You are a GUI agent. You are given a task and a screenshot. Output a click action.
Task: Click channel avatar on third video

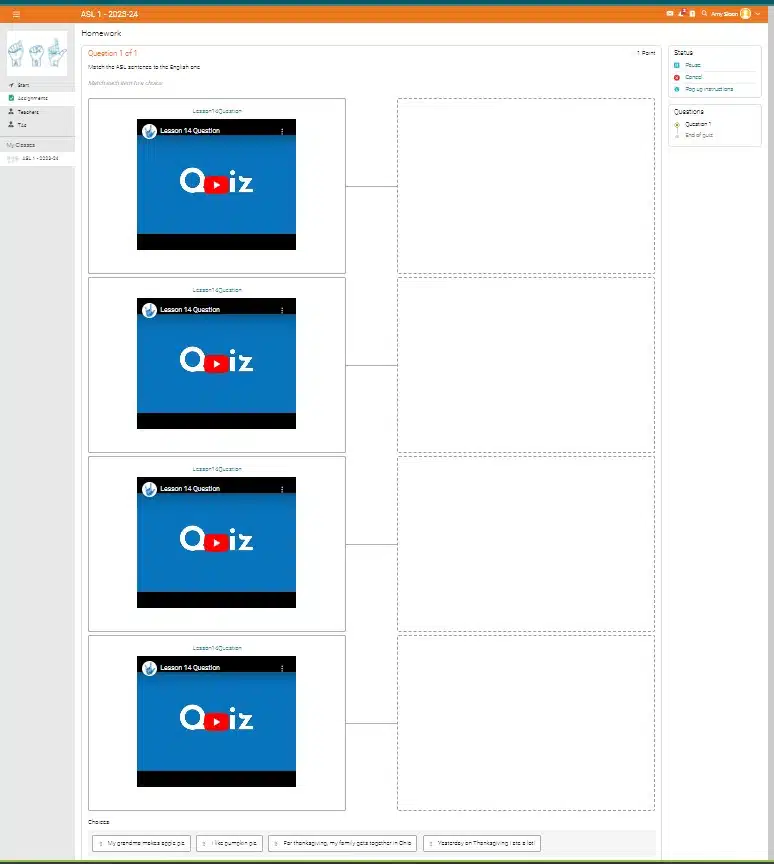point(149,489)
